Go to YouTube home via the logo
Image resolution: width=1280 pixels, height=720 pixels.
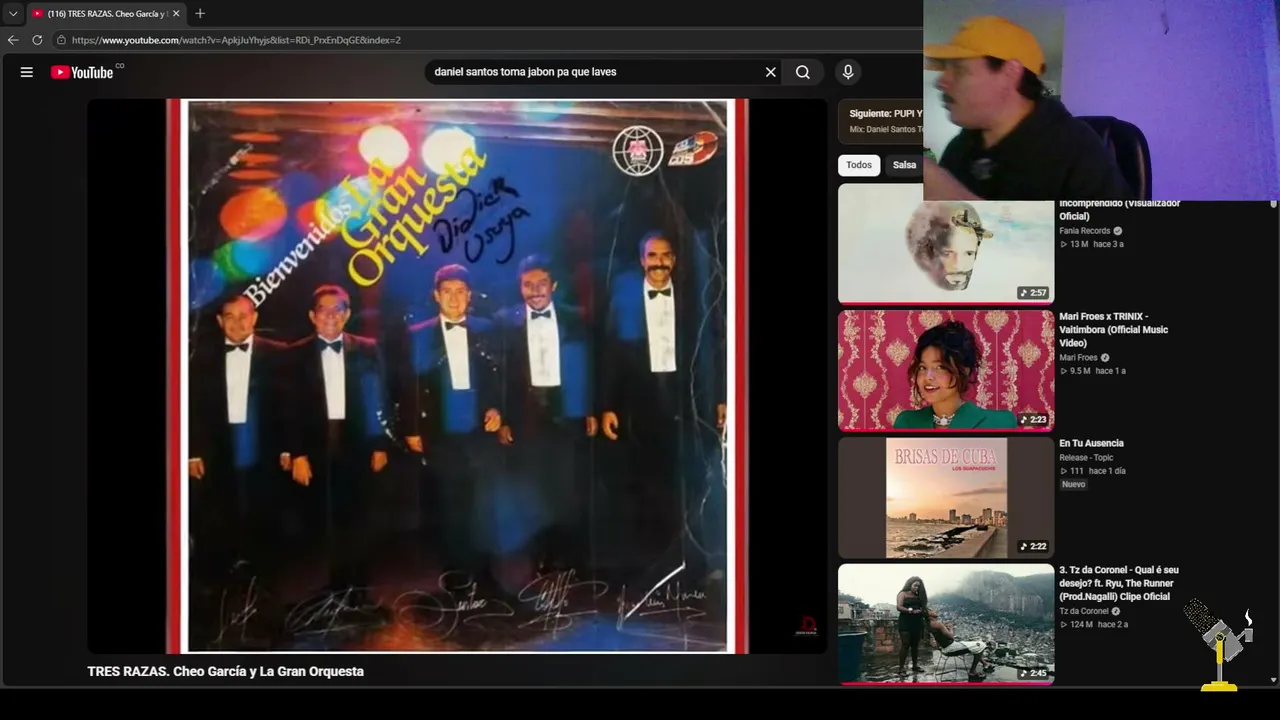pyautogui.click(x=82, y=72)
